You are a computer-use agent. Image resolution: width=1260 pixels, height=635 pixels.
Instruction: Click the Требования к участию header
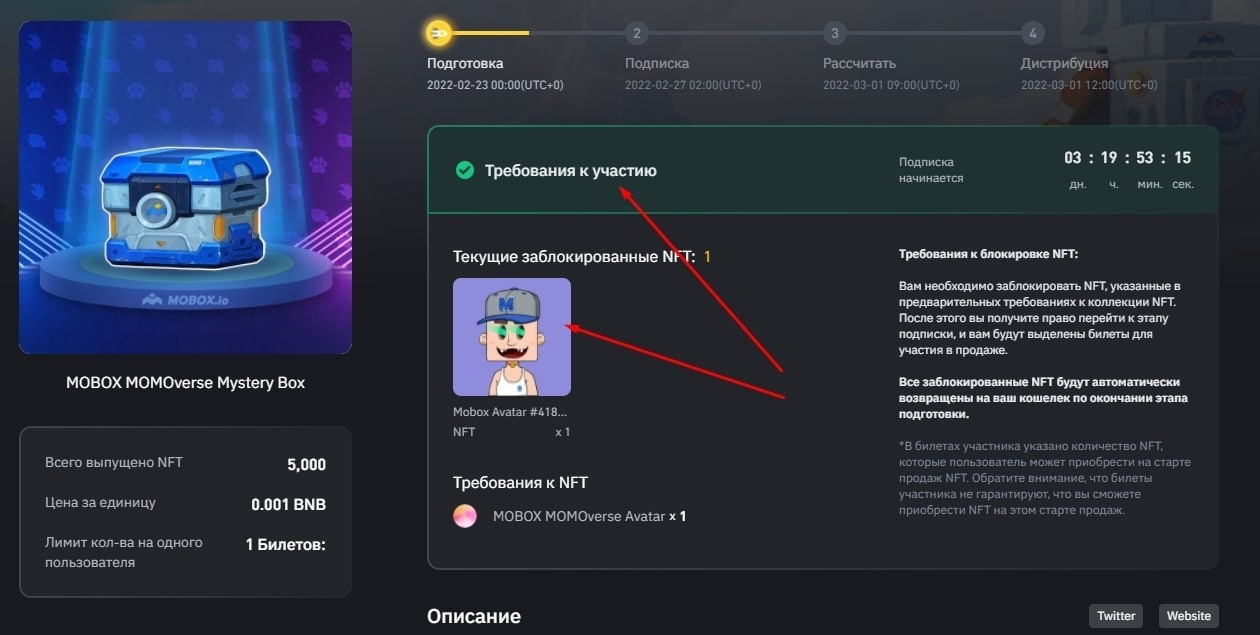point(571,170)
